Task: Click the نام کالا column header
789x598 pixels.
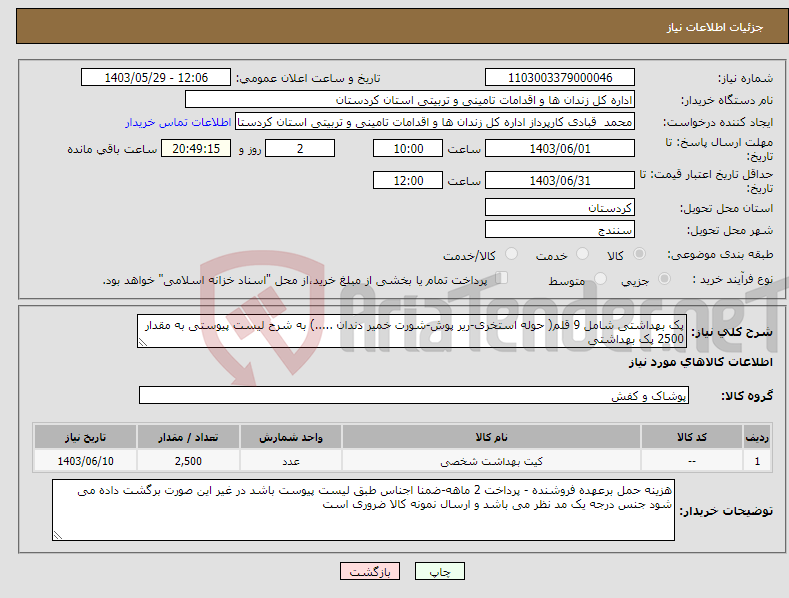Action: click(x=491, y=437)
